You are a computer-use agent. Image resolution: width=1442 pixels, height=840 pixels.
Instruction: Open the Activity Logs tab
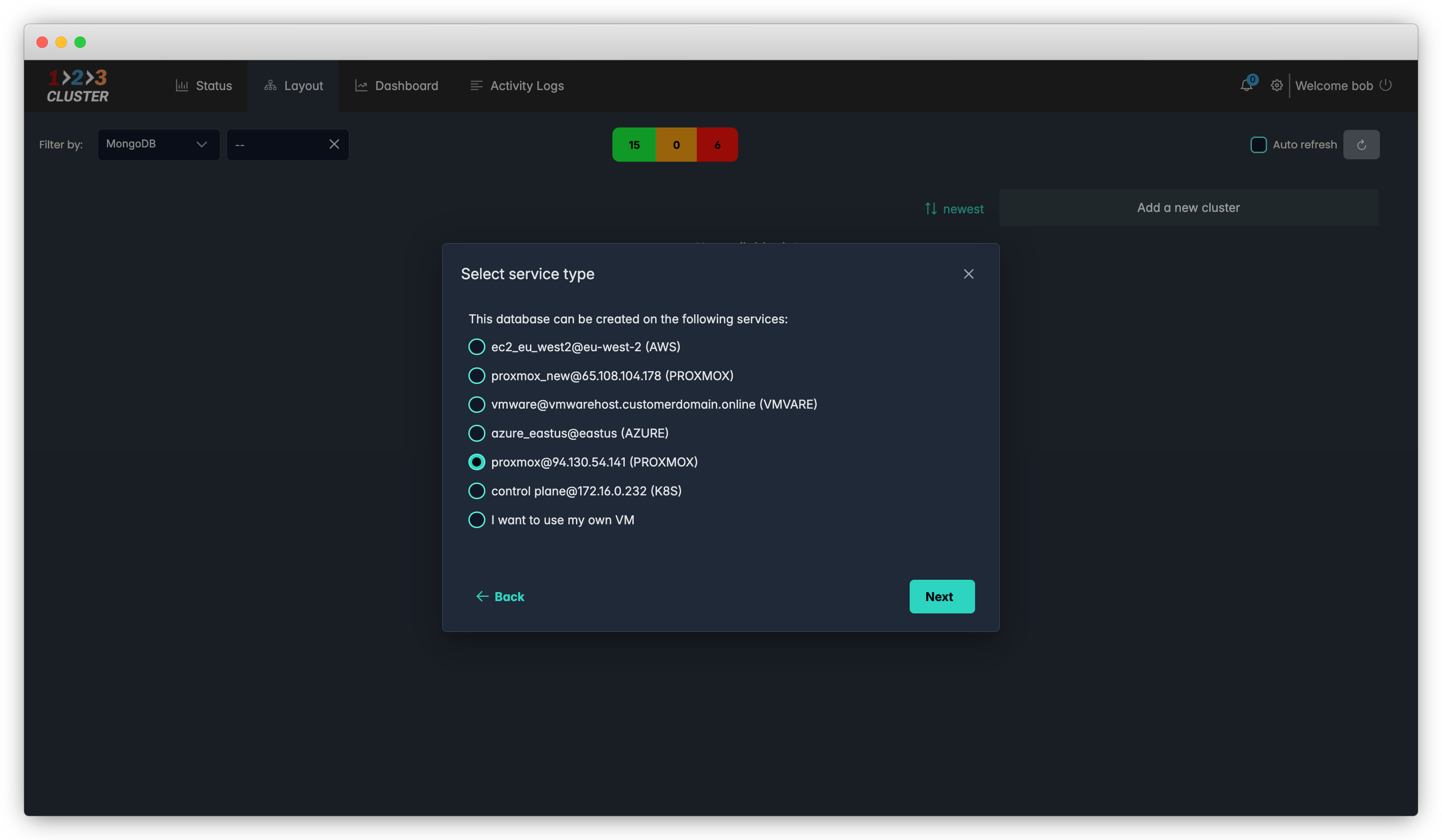(517, 86)
